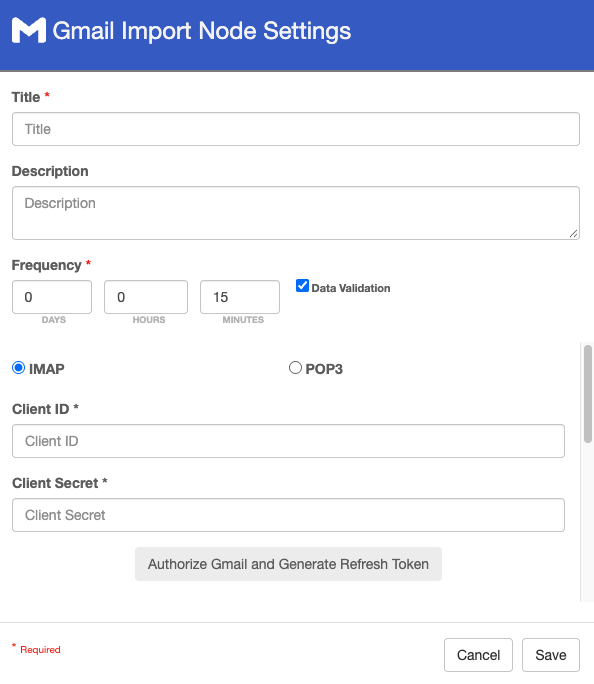The image size is (594, 684).
Task: Click the Title label text
Action: (x=26, y=97)
